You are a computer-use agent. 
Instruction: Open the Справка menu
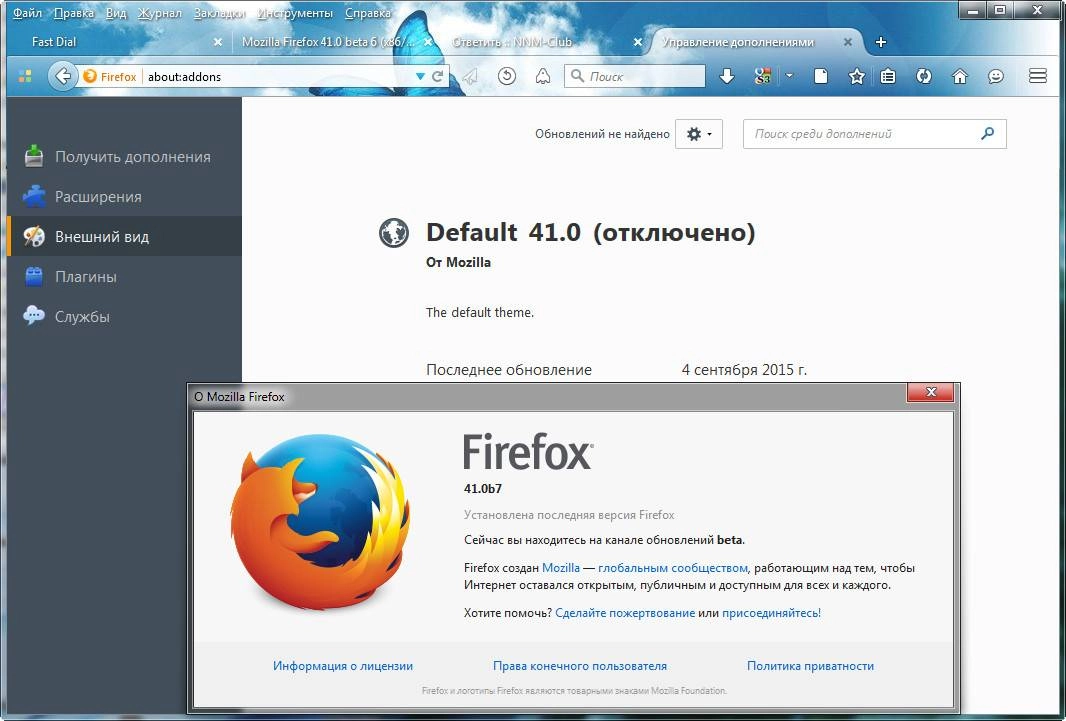pos(368,13)
